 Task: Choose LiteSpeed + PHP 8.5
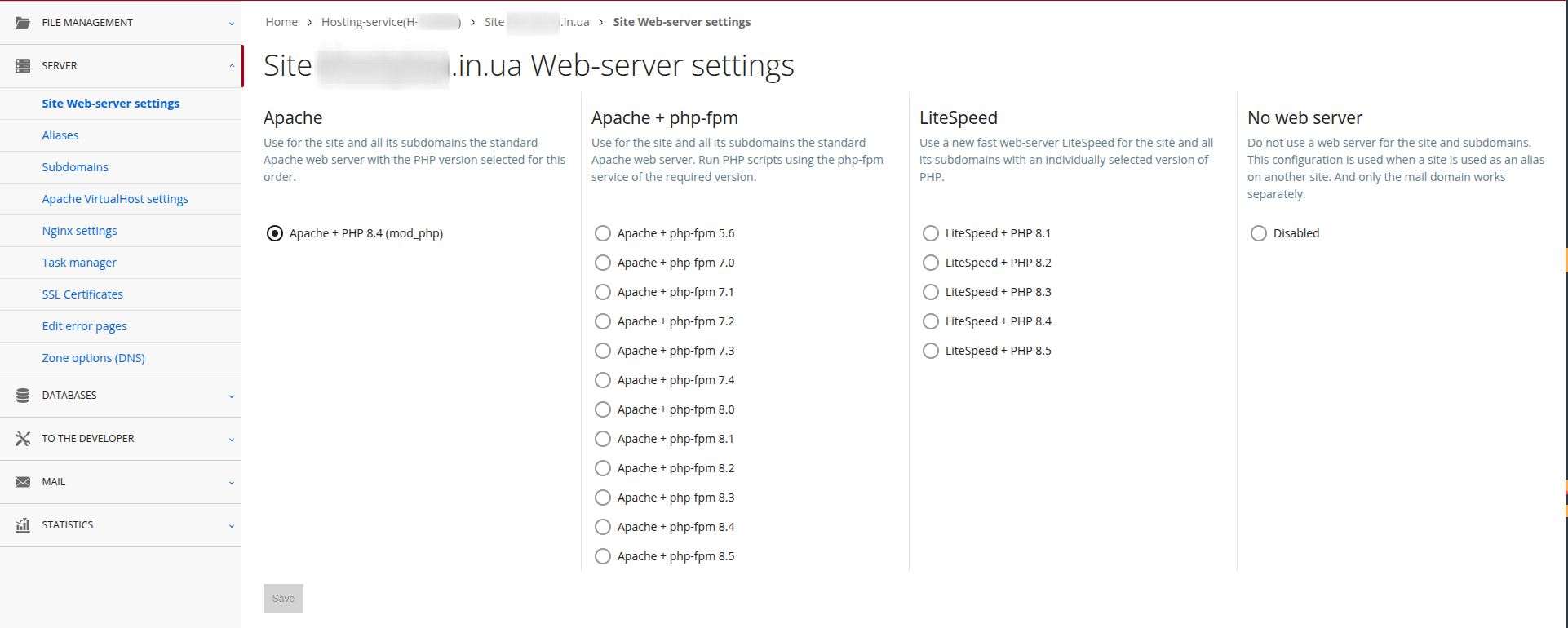930,351
